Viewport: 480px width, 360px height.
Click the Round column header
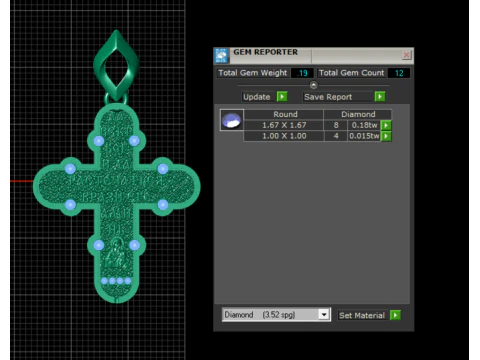(x=285, y=114)
